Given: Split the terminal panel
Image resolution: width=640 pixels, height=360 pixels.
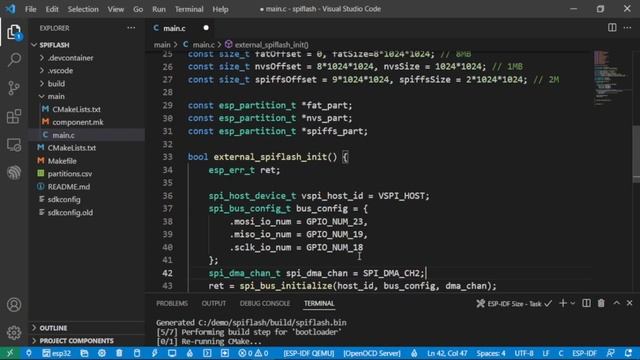Looking at the screenshot, I should [586, 303].
